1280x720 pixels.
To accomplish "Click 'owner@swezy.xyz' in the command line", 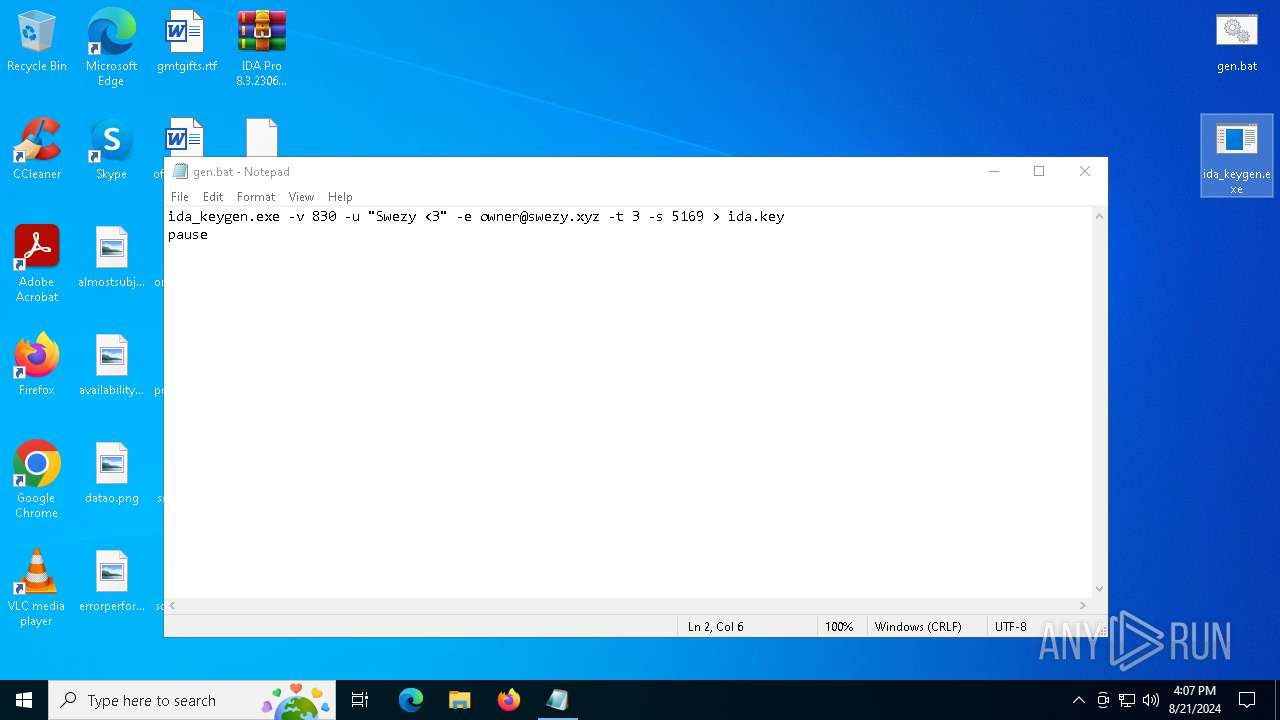I will (540, 217).
